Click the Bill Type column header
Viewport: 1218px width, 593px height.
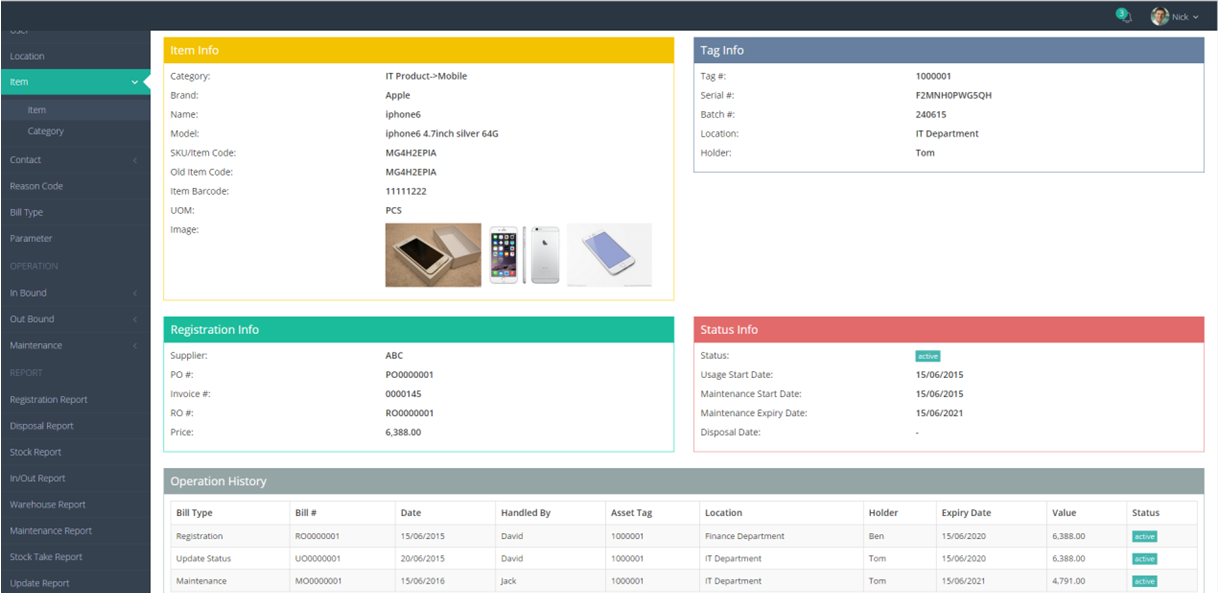tap(229, 513)
